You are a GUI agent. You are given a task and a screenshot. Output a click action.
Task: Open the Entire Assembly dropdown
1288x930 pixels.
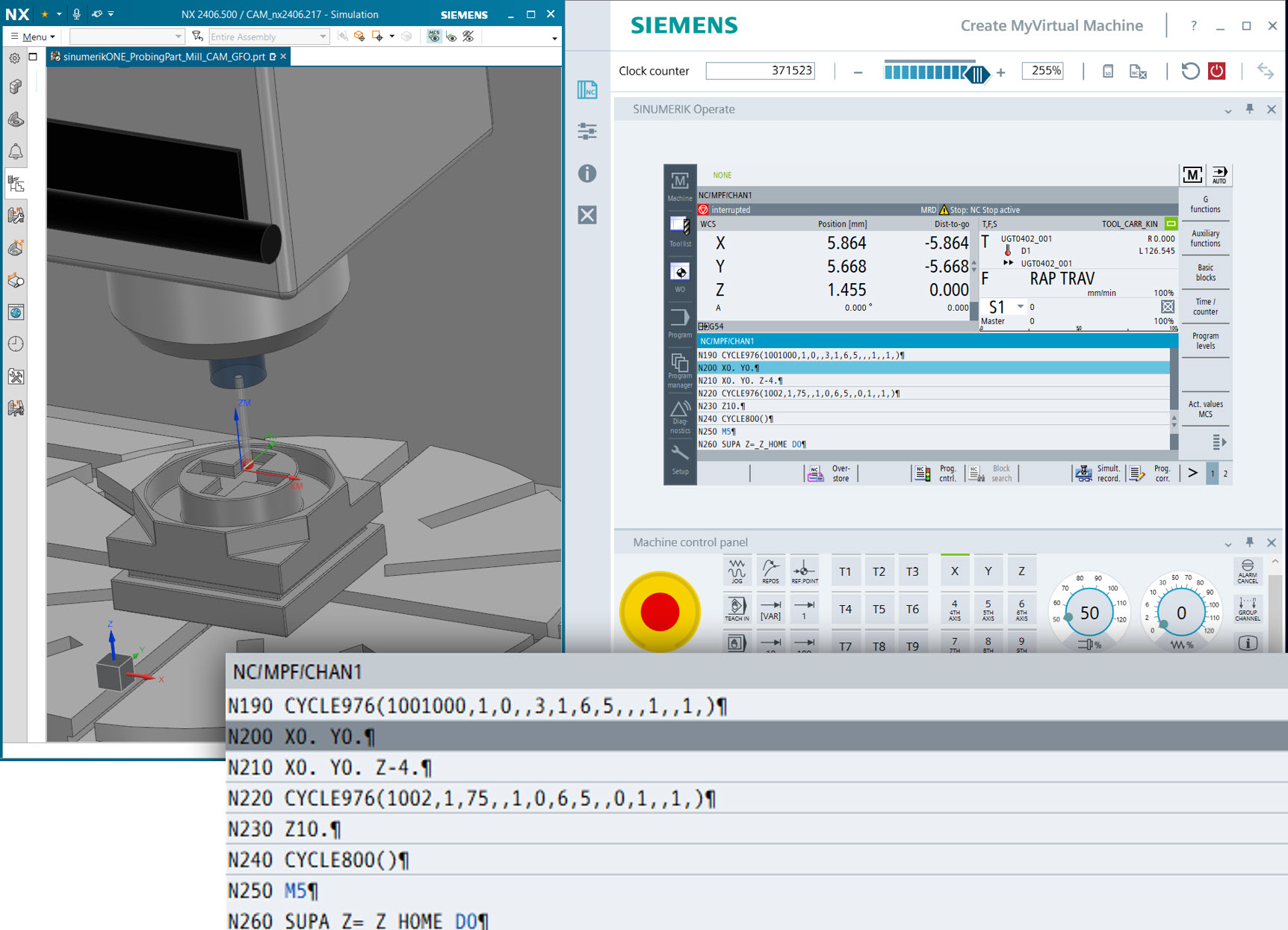coord(323,36)
